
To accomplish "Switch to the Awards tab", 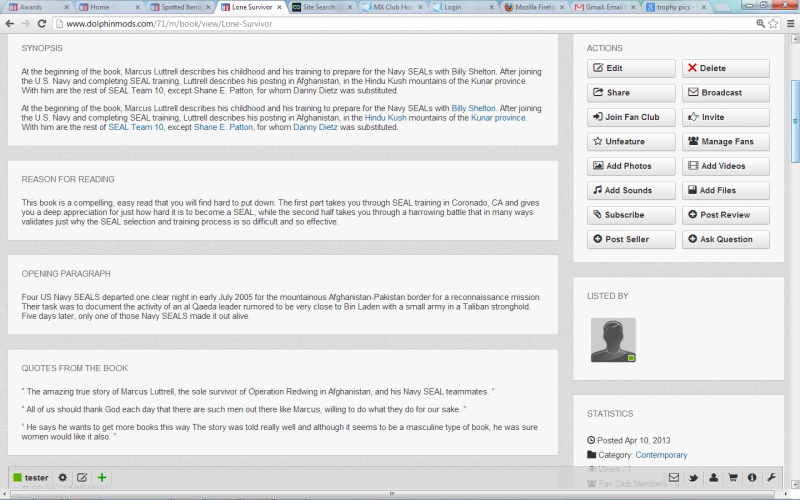I will [x=37, y=7].
